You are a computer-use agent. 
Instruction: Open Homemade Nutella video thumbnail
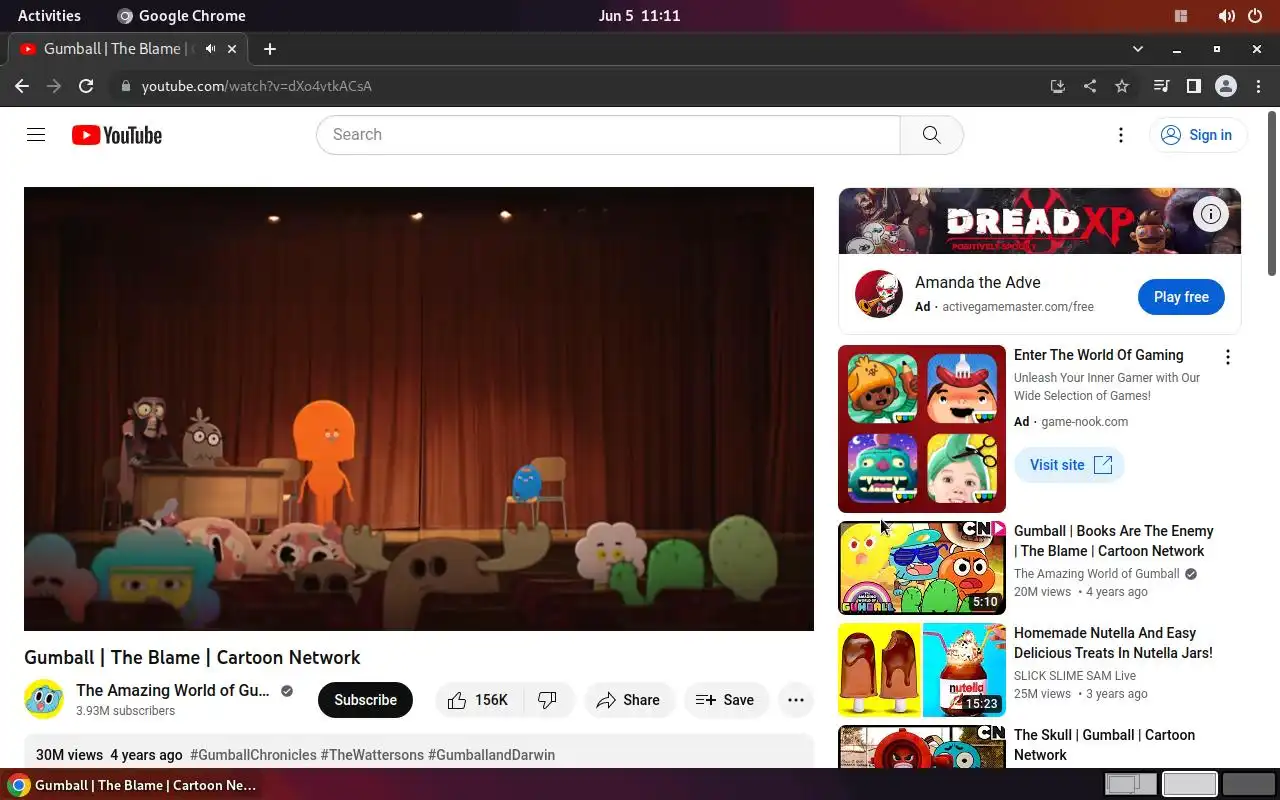tap(922, 670)
